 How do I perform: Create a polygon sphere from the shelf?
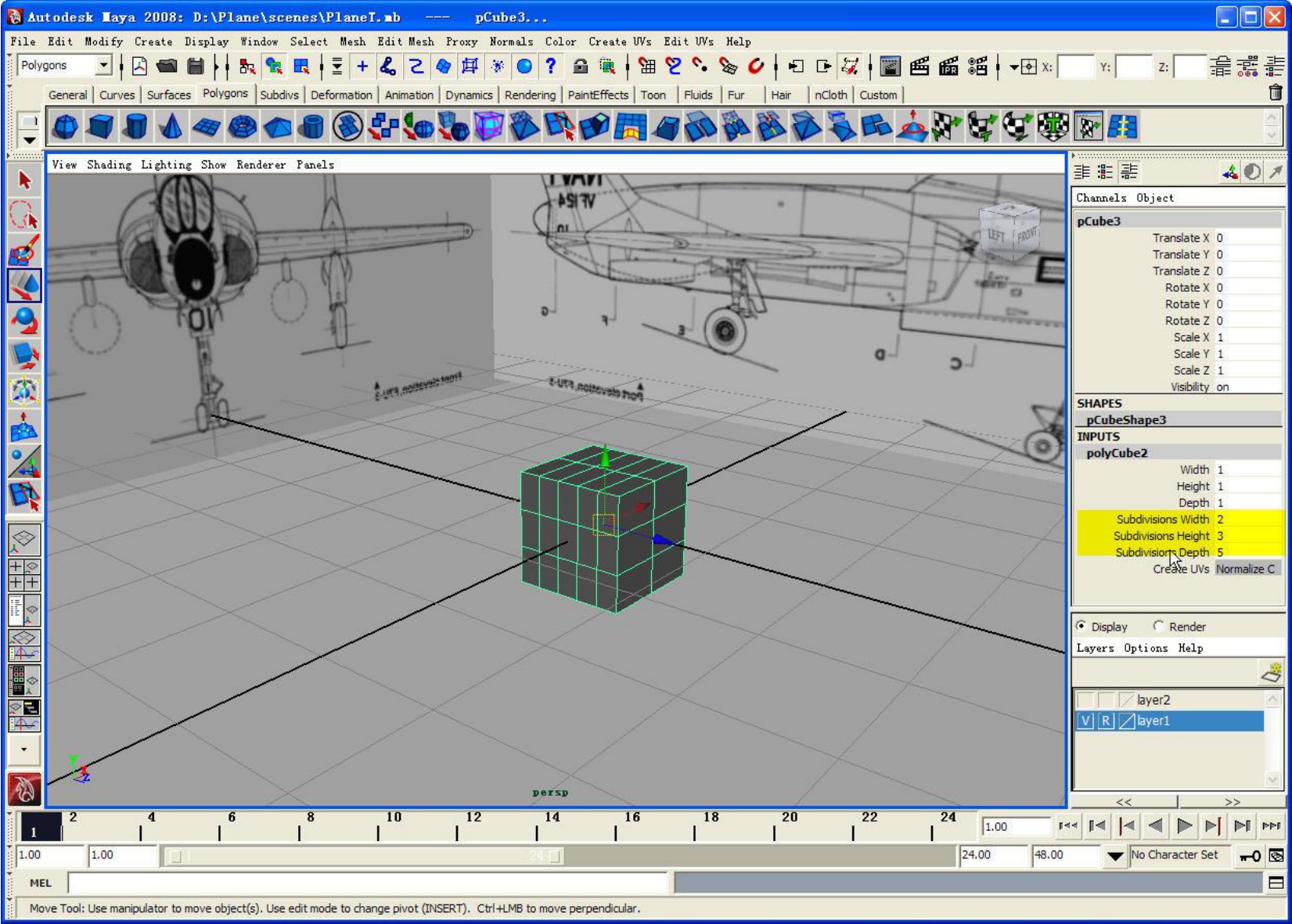coord(66,126)
